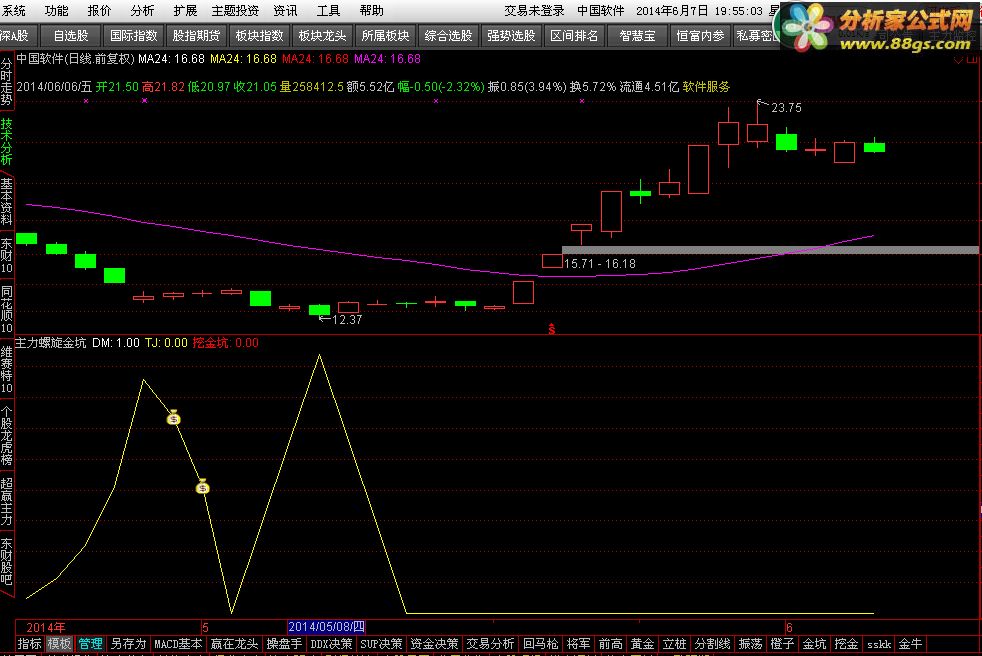Open the 东财10 side tab
The width and height of the screenshot is (982, 656).
(6, 256)
